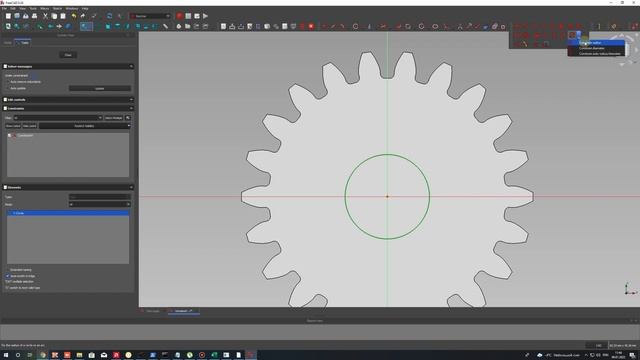The image size is (640, 360).
Task: Open the Sketch menu
Action: pyautogui.click(x=57, y=8)
